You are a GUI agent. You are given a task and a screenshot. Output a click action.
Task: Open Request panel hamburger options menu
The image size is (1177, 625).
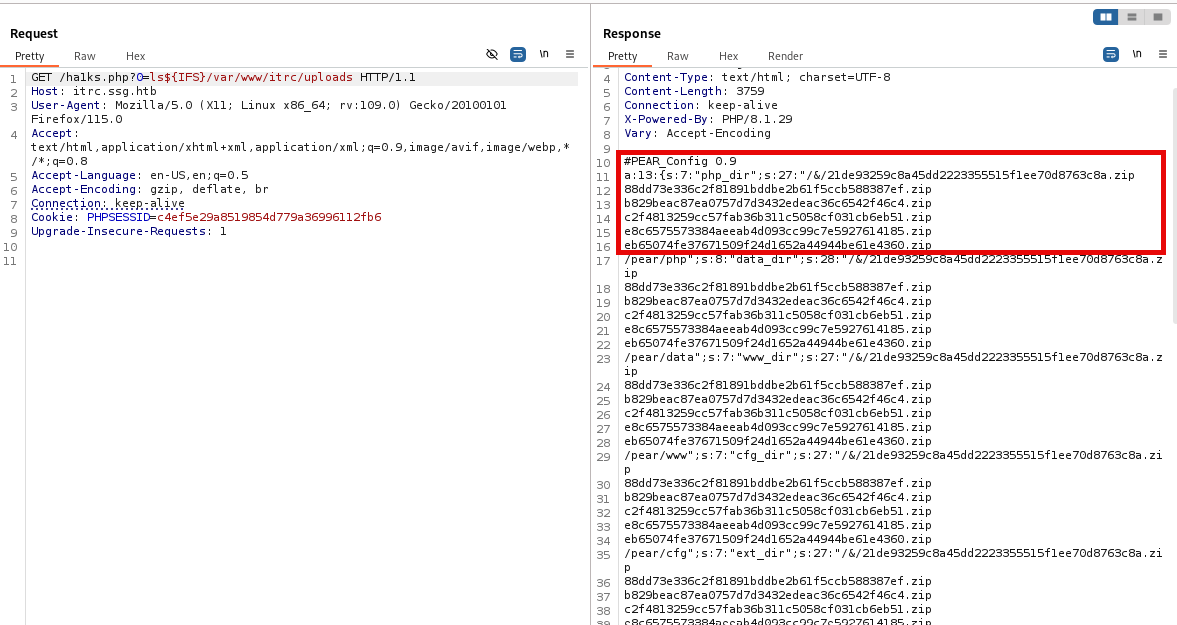[x=570, y=54]
